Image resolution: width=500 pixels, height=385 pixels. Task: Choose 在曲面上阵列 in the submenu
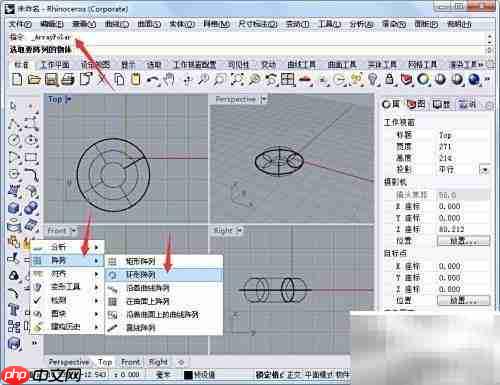click(x=164, y=301)
